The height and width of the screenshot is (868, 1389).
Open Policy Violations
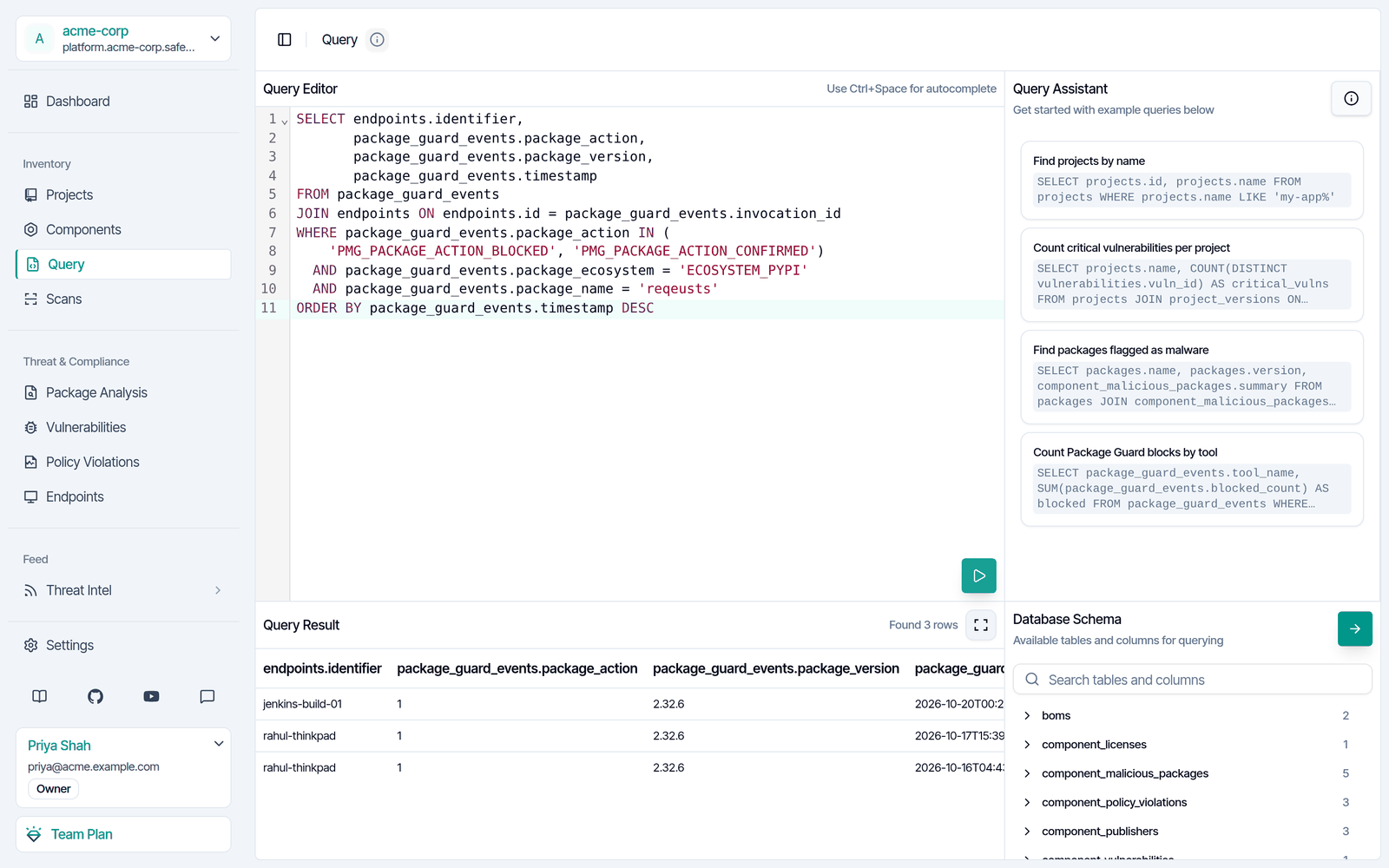[123, 463]
